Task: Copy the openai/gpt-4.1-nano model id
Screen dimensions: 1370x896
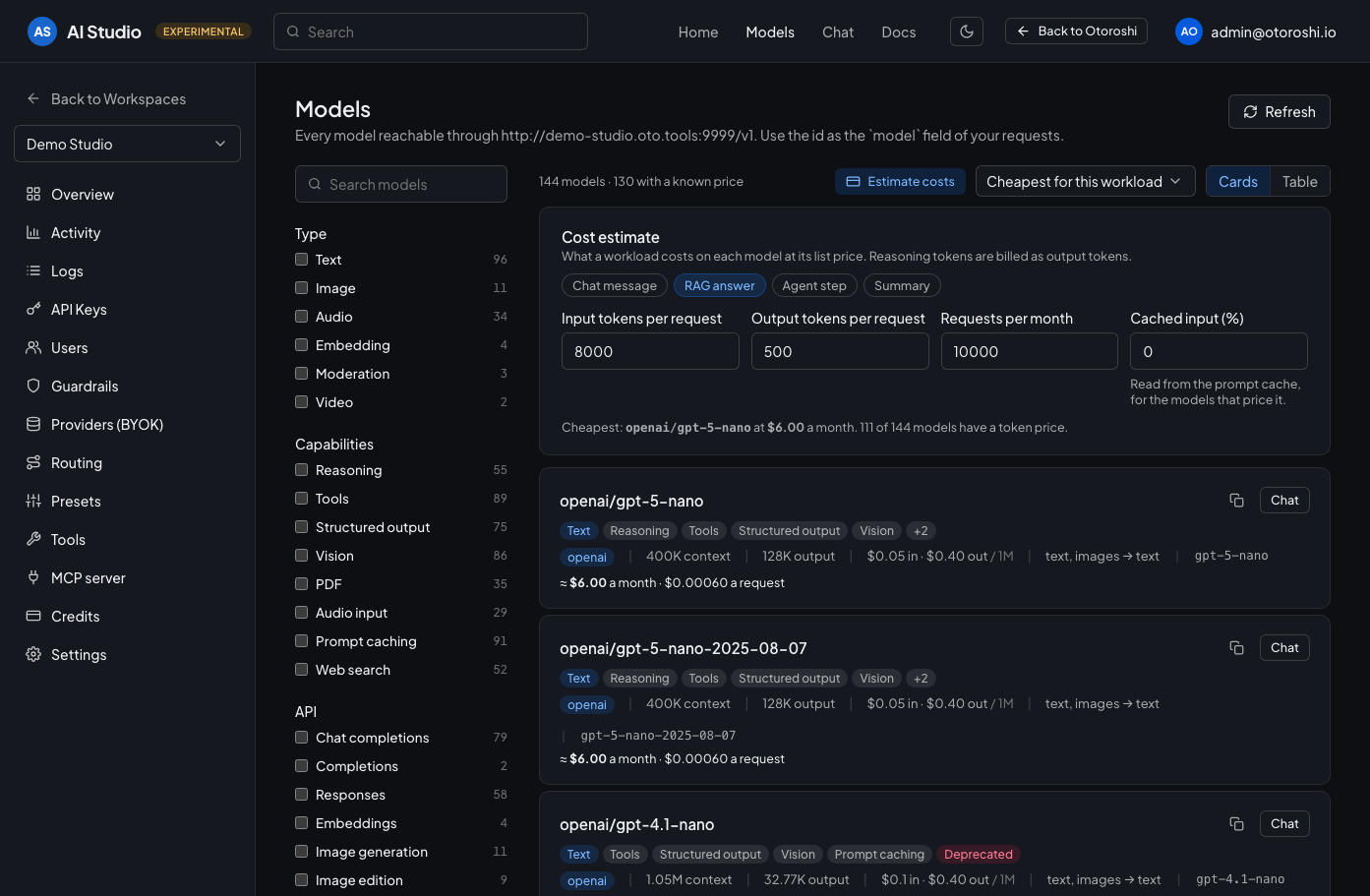Action: tap(1236, 824)
